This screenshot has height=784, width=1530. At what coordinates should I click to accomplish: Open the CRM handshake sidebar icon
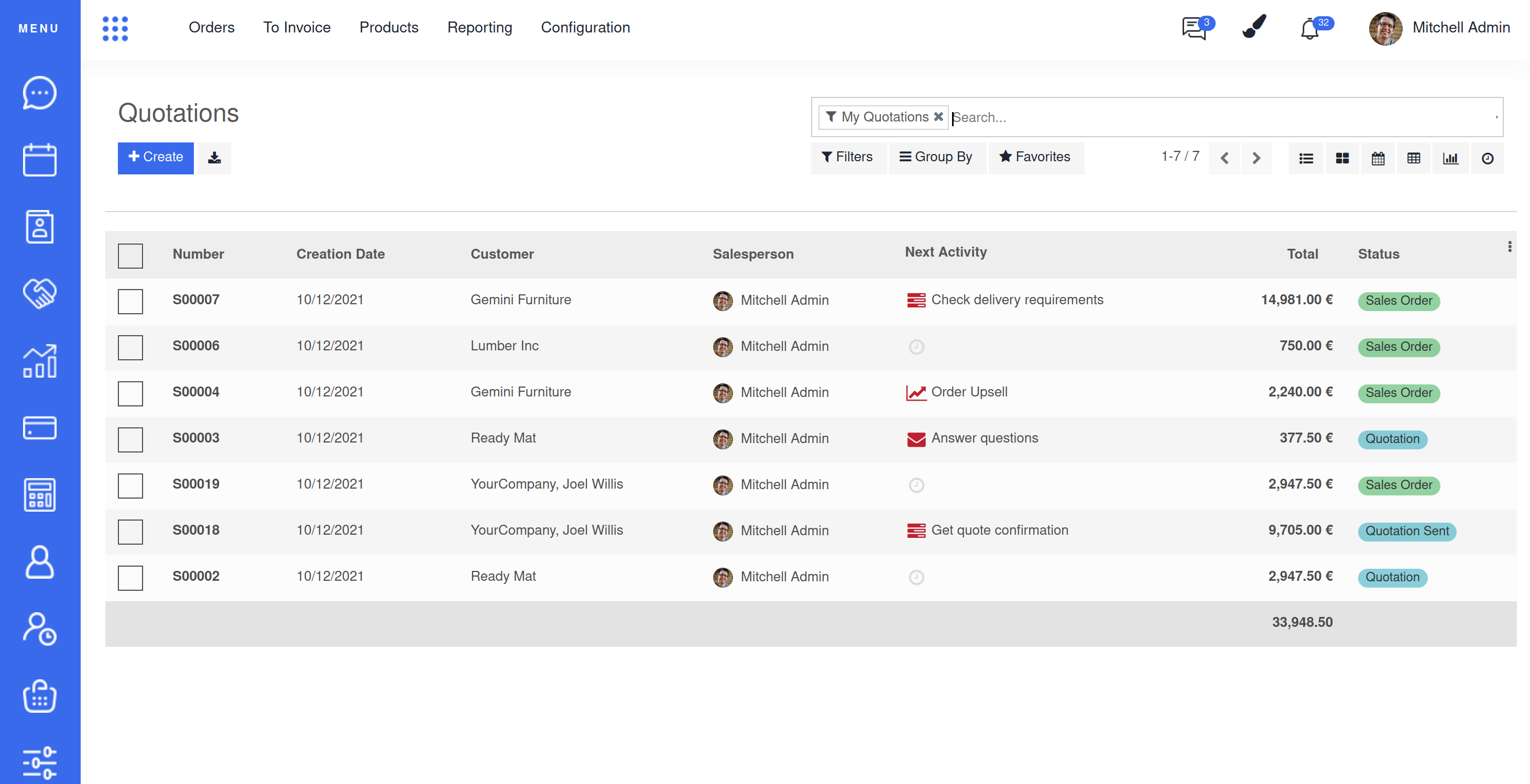40,293
